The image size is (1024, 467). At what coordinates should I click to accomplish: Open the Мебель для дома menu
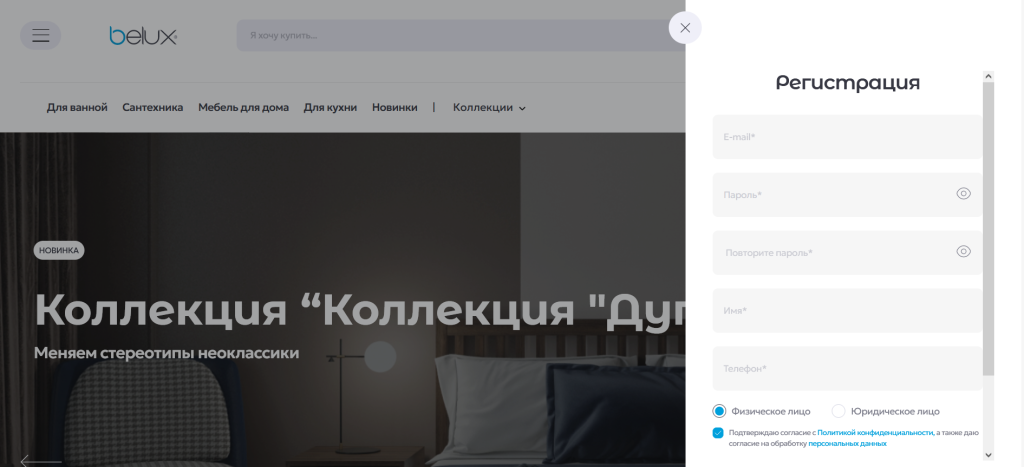(244, 108)
